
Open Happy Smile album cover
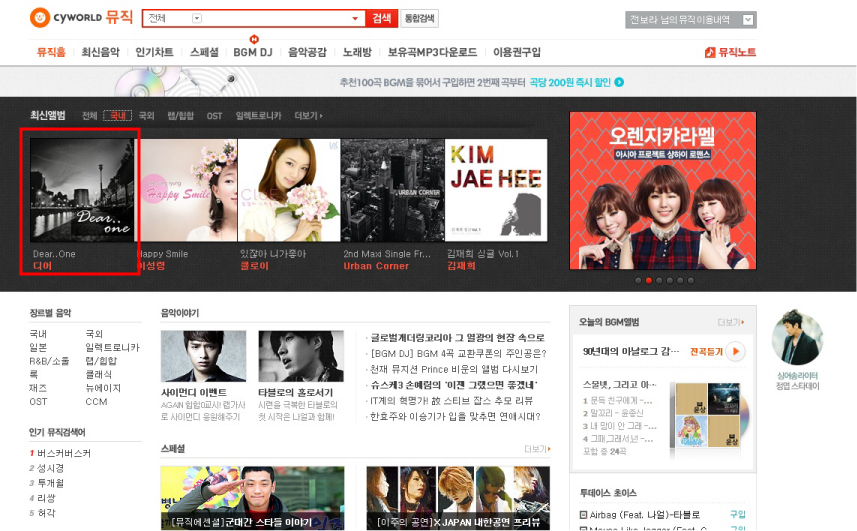pos(186,190)
